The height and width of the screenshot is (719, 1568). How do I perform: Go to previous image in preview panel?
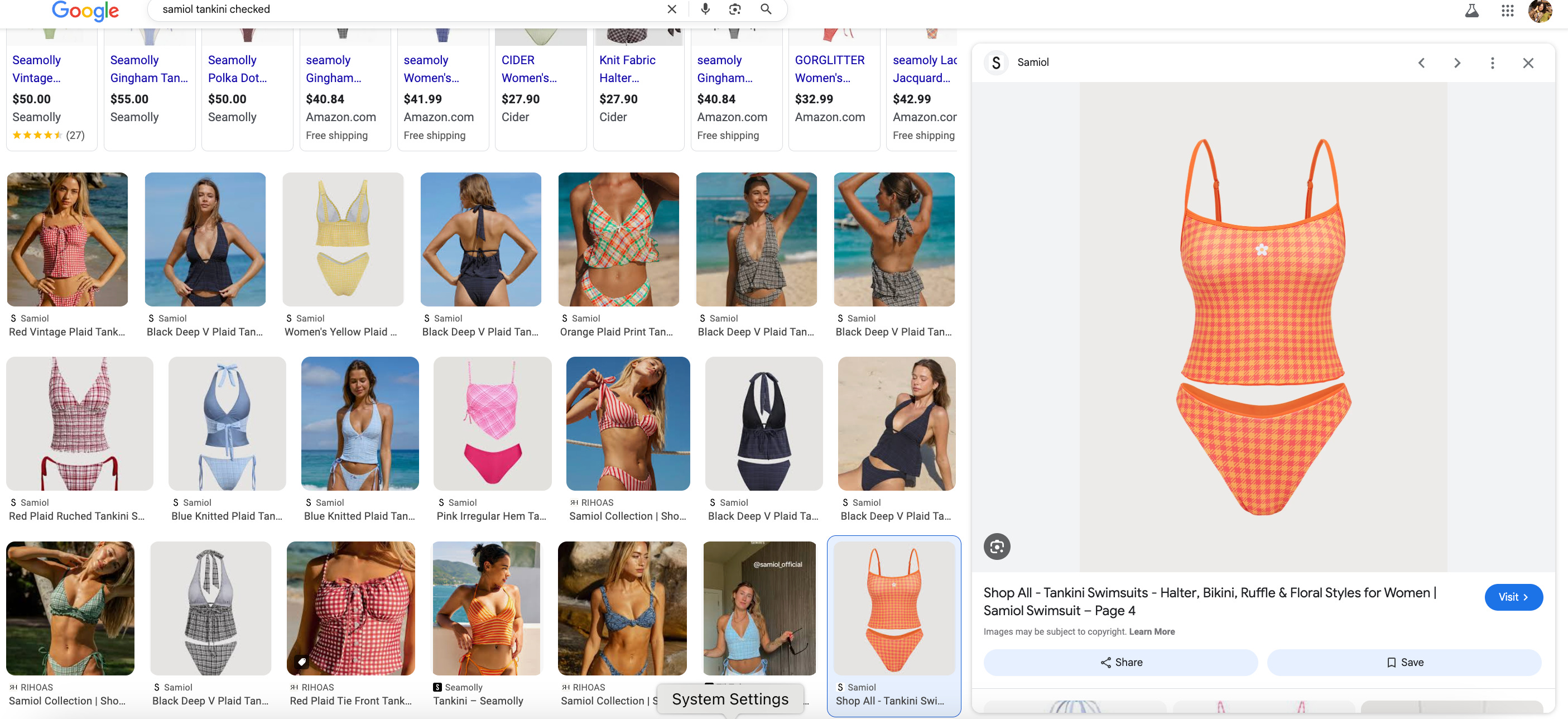point(1421,63)
